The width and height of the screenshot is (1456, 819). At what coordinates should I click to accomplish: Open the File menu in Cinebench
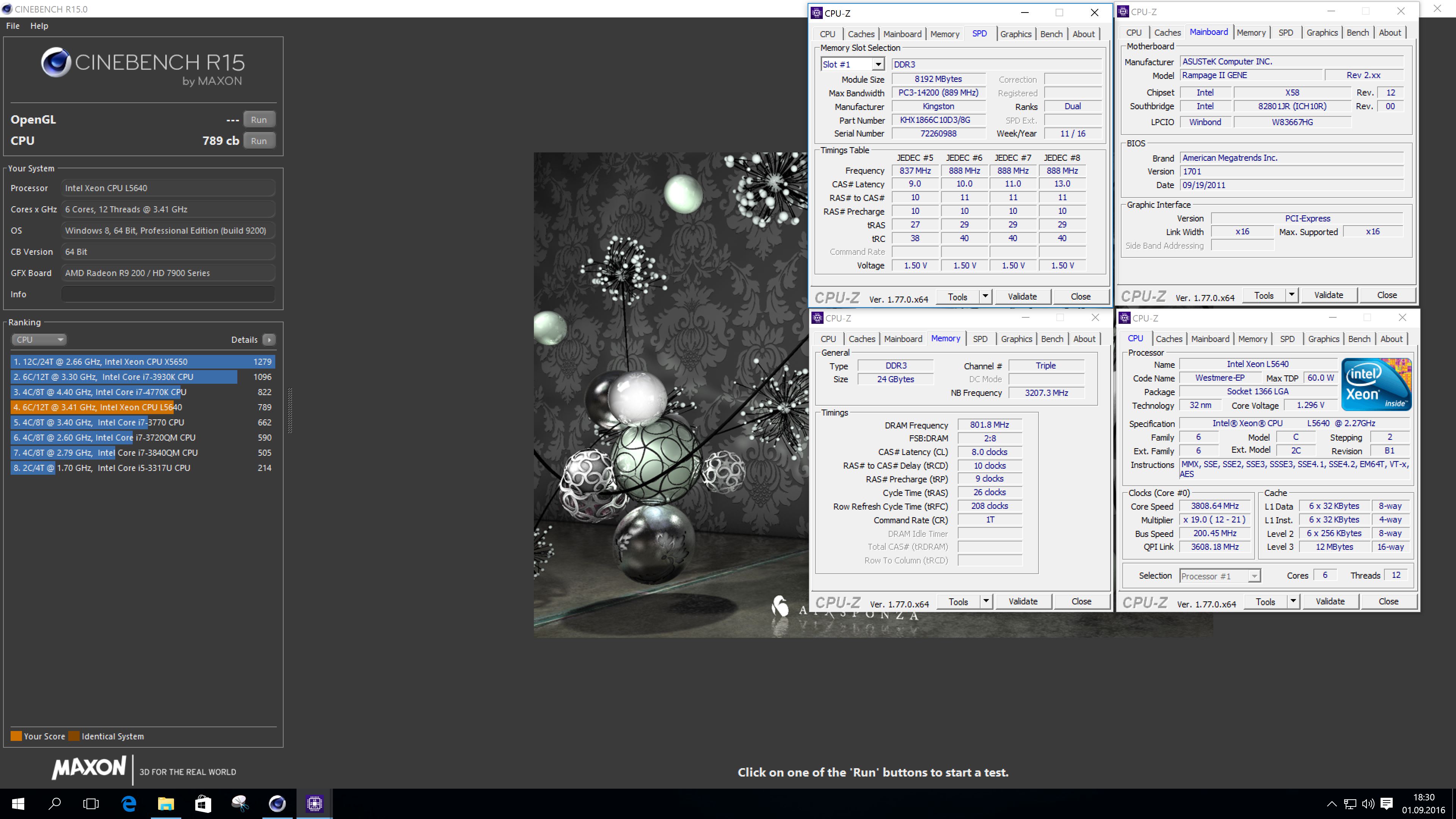[13, 26]
